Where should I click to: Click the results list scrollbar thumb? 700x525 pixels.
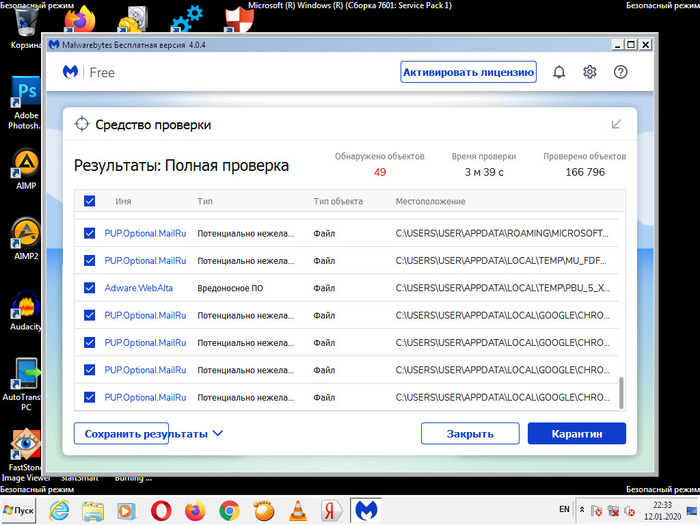pyautogui.click(x=621, y=393)
